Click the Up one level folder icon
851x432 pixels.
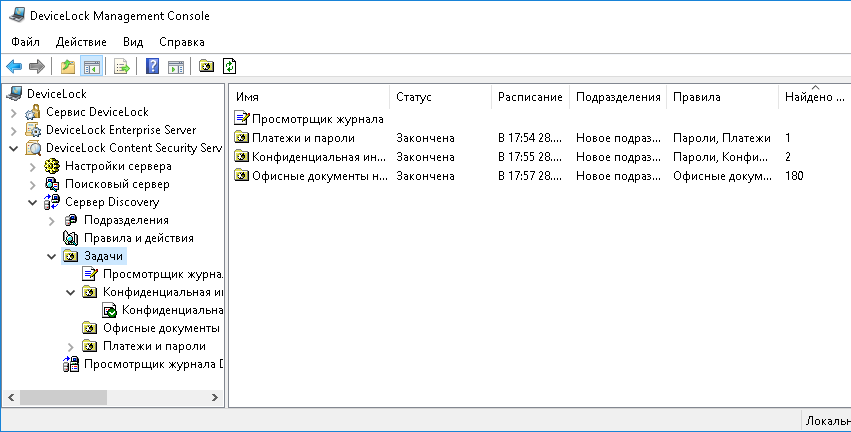67,67
